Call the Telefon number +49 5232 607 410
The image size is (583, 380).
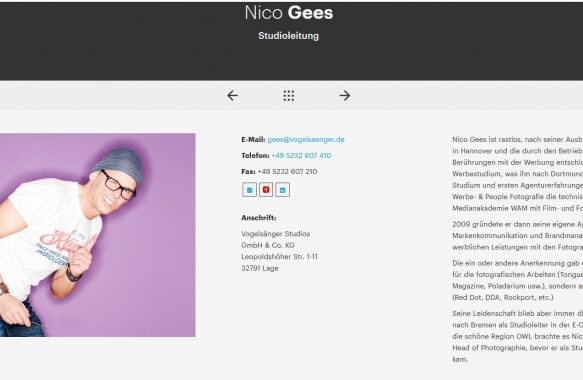coord(301,155)
